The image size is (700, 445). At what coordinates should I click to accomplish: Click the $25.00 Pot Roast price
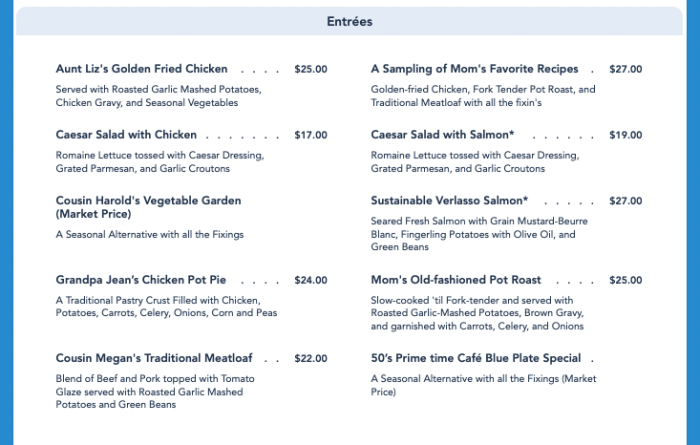625,280
